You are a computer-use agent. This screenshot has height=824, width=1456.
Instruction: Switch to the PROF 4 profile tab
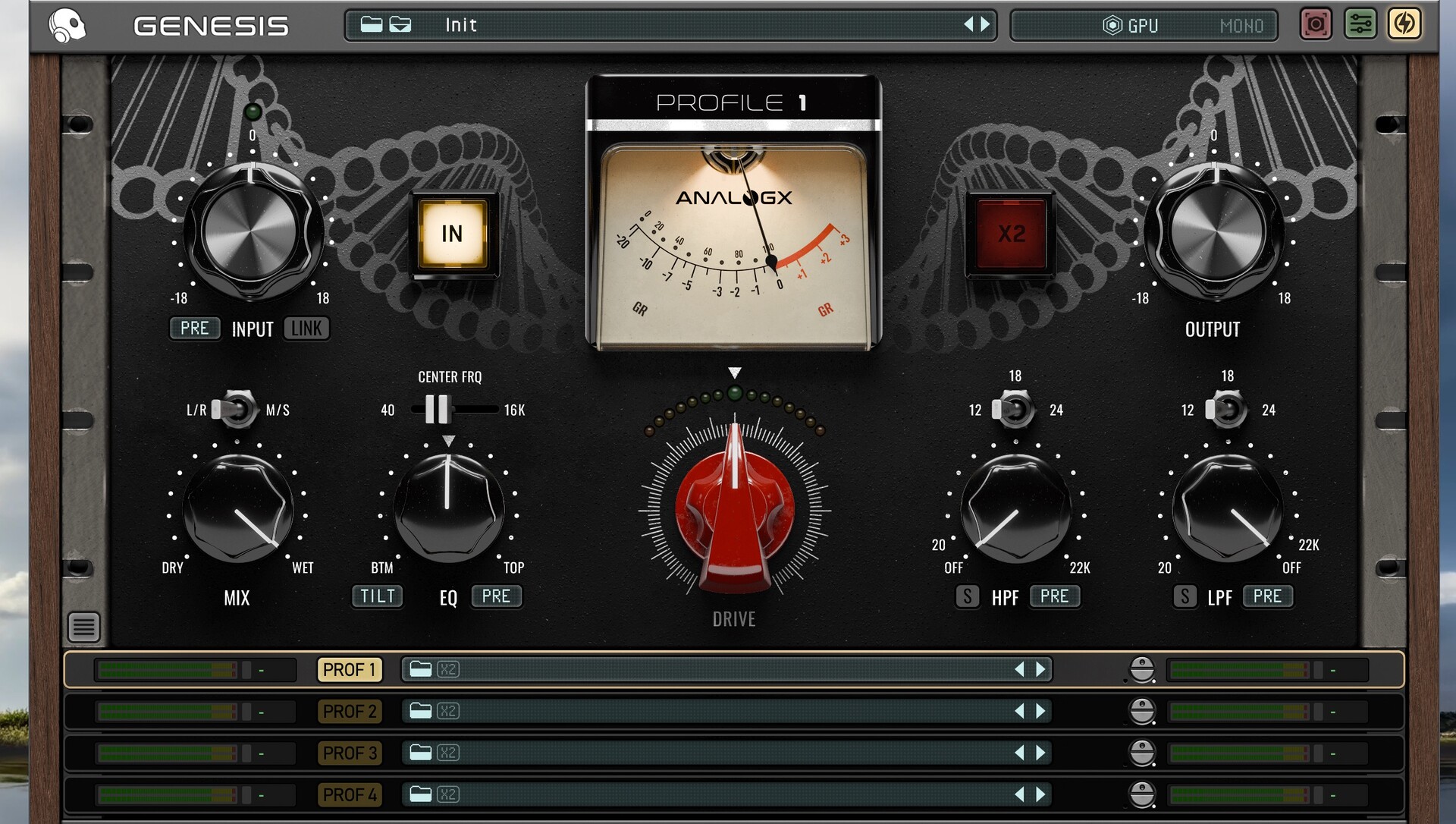350,794
